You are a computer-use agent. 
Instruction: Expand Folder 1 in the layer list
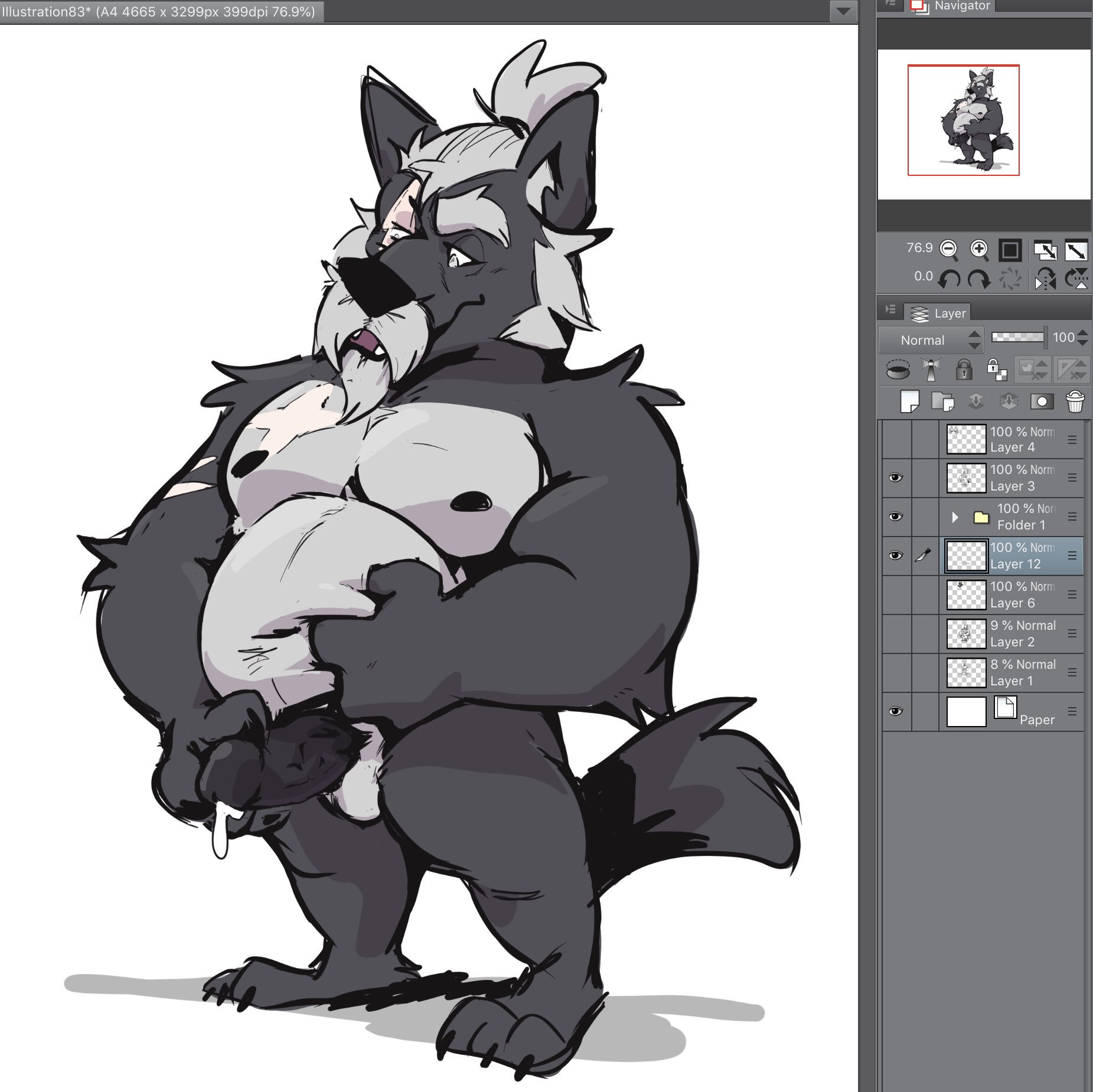[x=955, y=517]
